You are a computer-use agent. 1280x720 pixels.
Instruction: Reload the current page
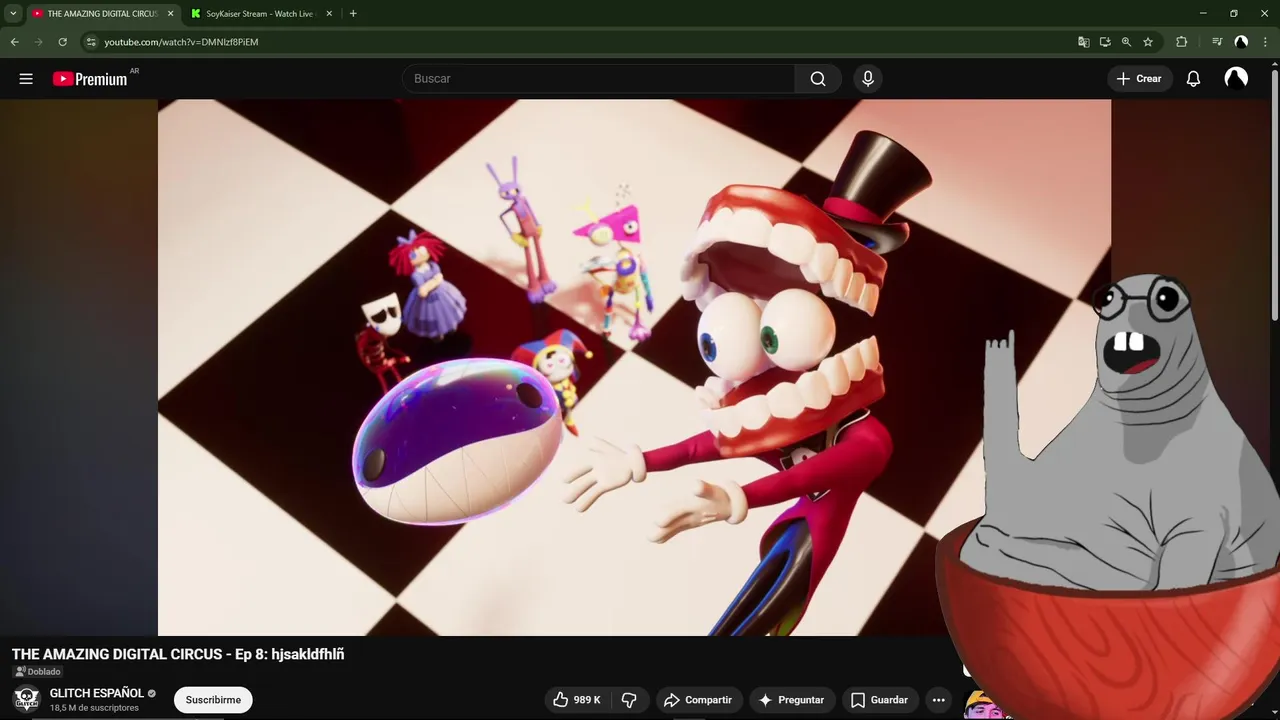62,42
